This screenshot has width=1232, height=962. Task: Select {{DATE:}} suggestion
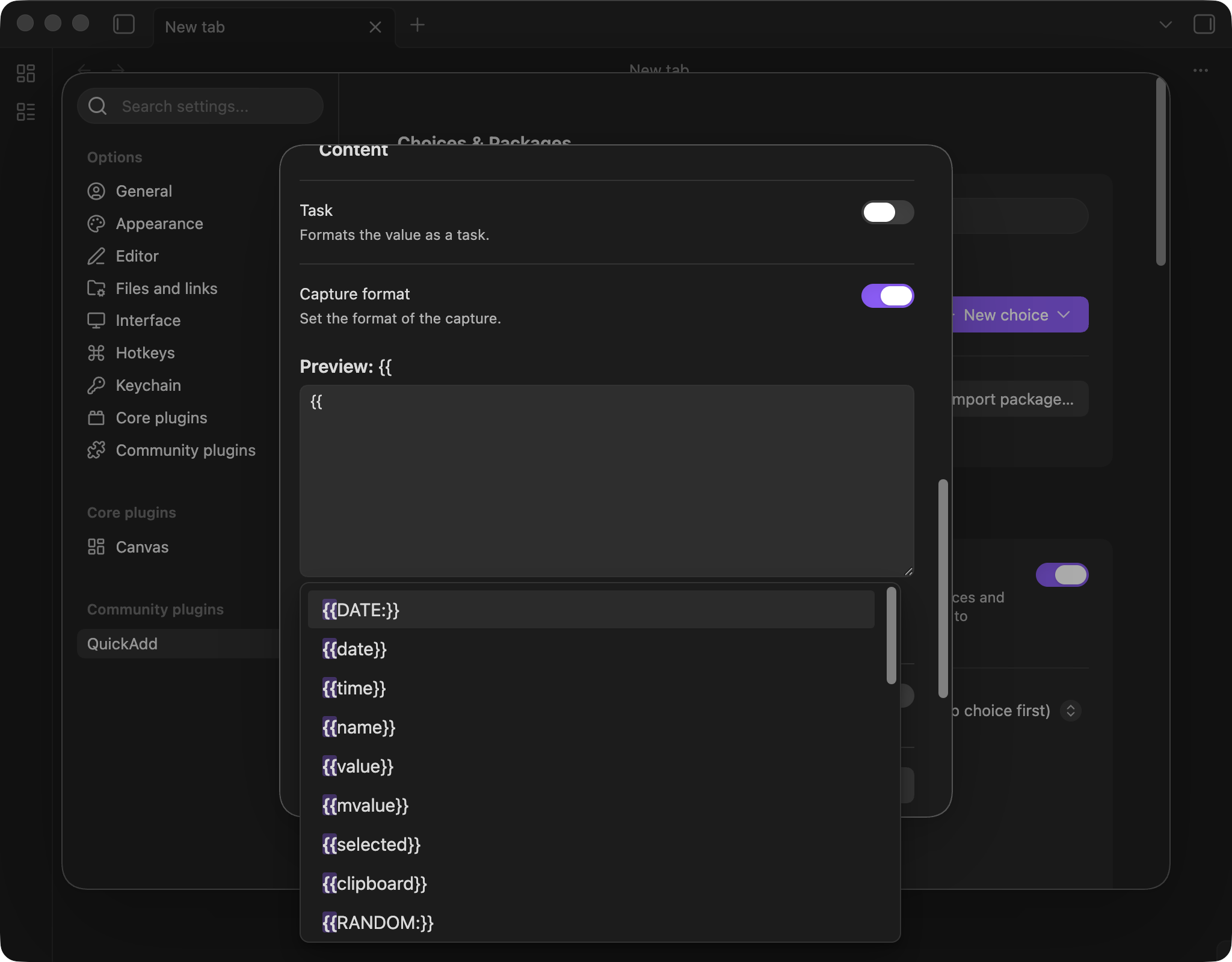[x=591, y=610]
